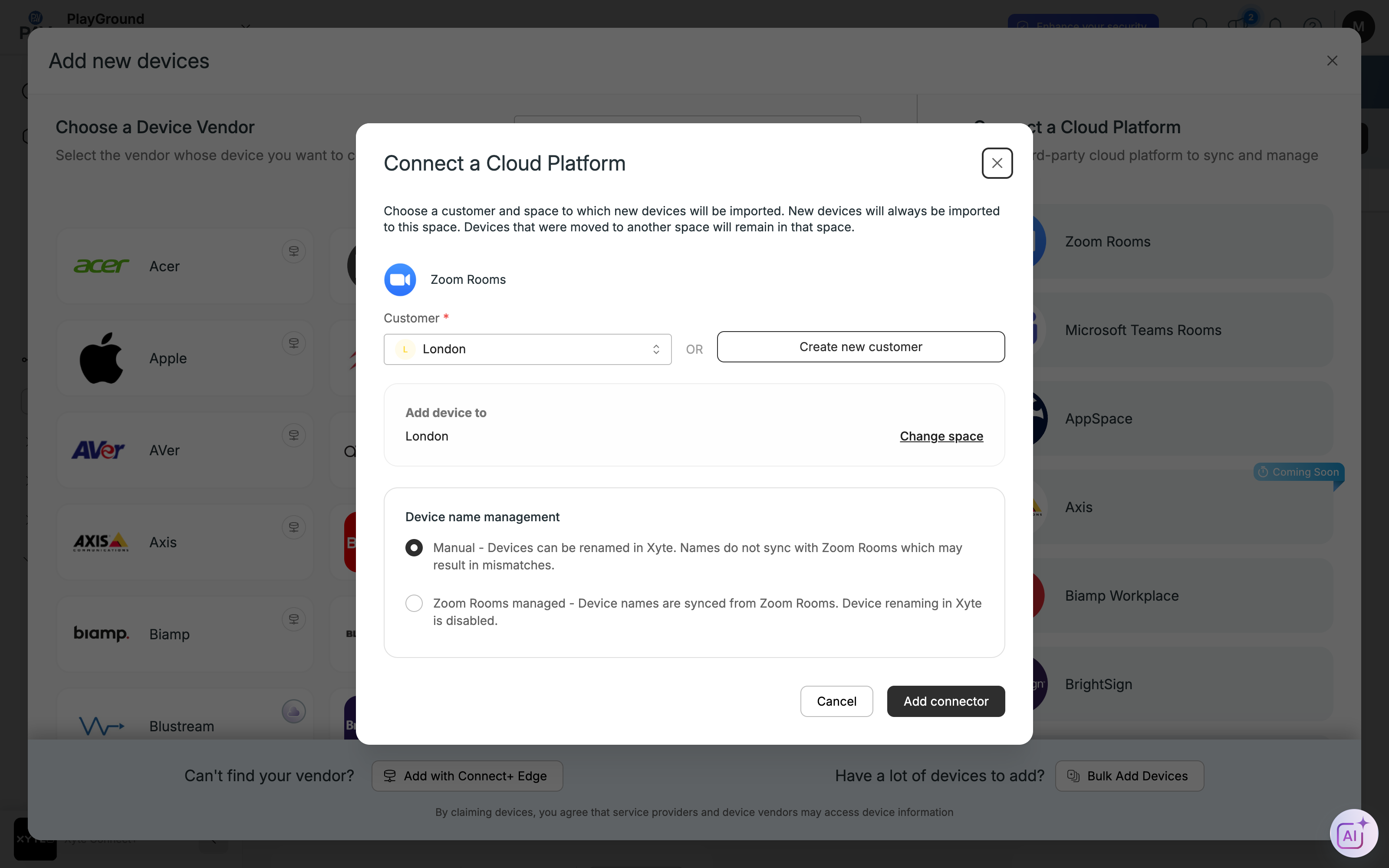
Task: Select the Zoom Rooms managed radio option
Action: (414, 603)
